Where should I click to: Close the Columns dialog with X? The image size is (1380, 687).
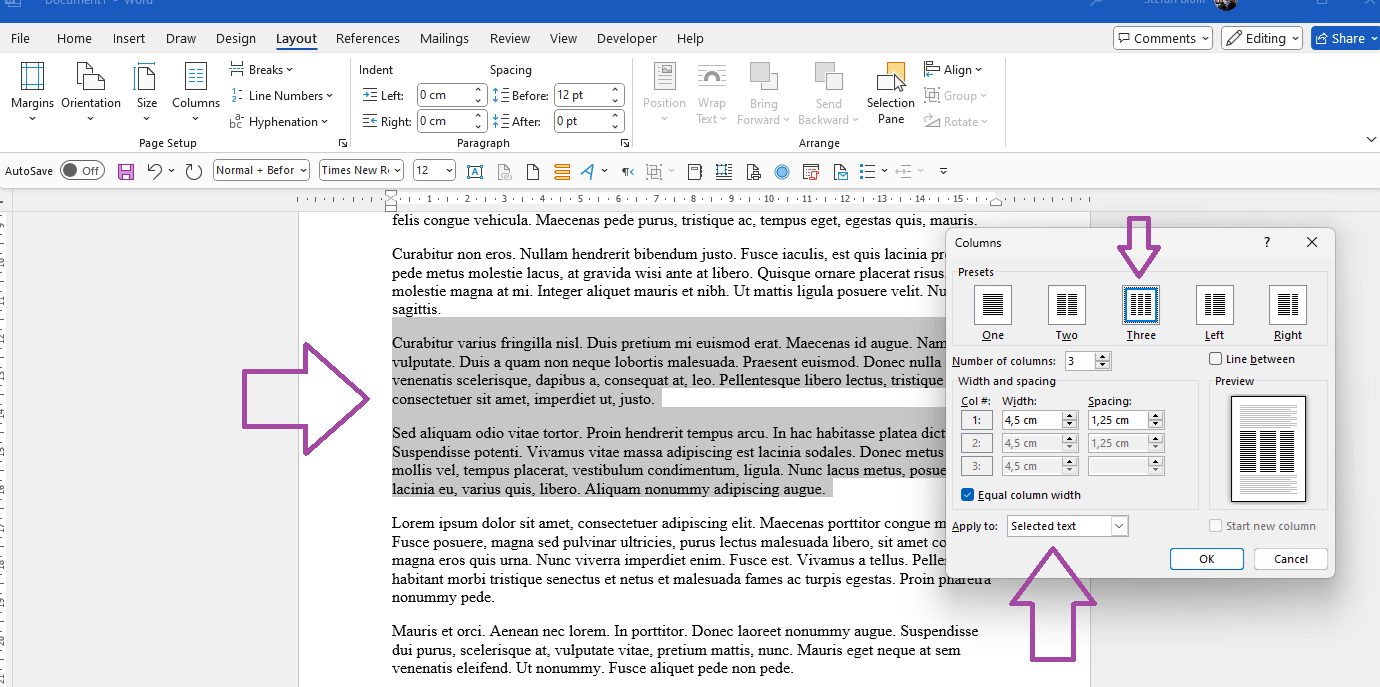(x=1312, y=242)
